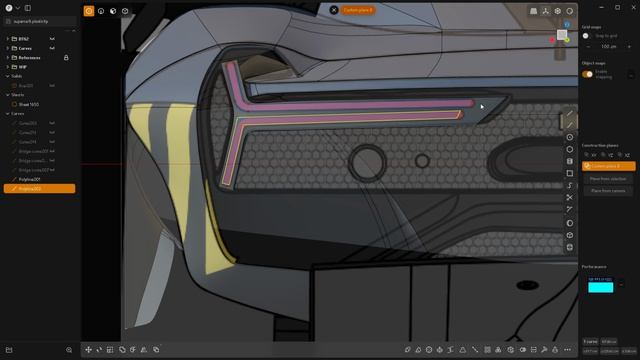
Task: Select the YZ construction plane
Action: coord(608,155)
